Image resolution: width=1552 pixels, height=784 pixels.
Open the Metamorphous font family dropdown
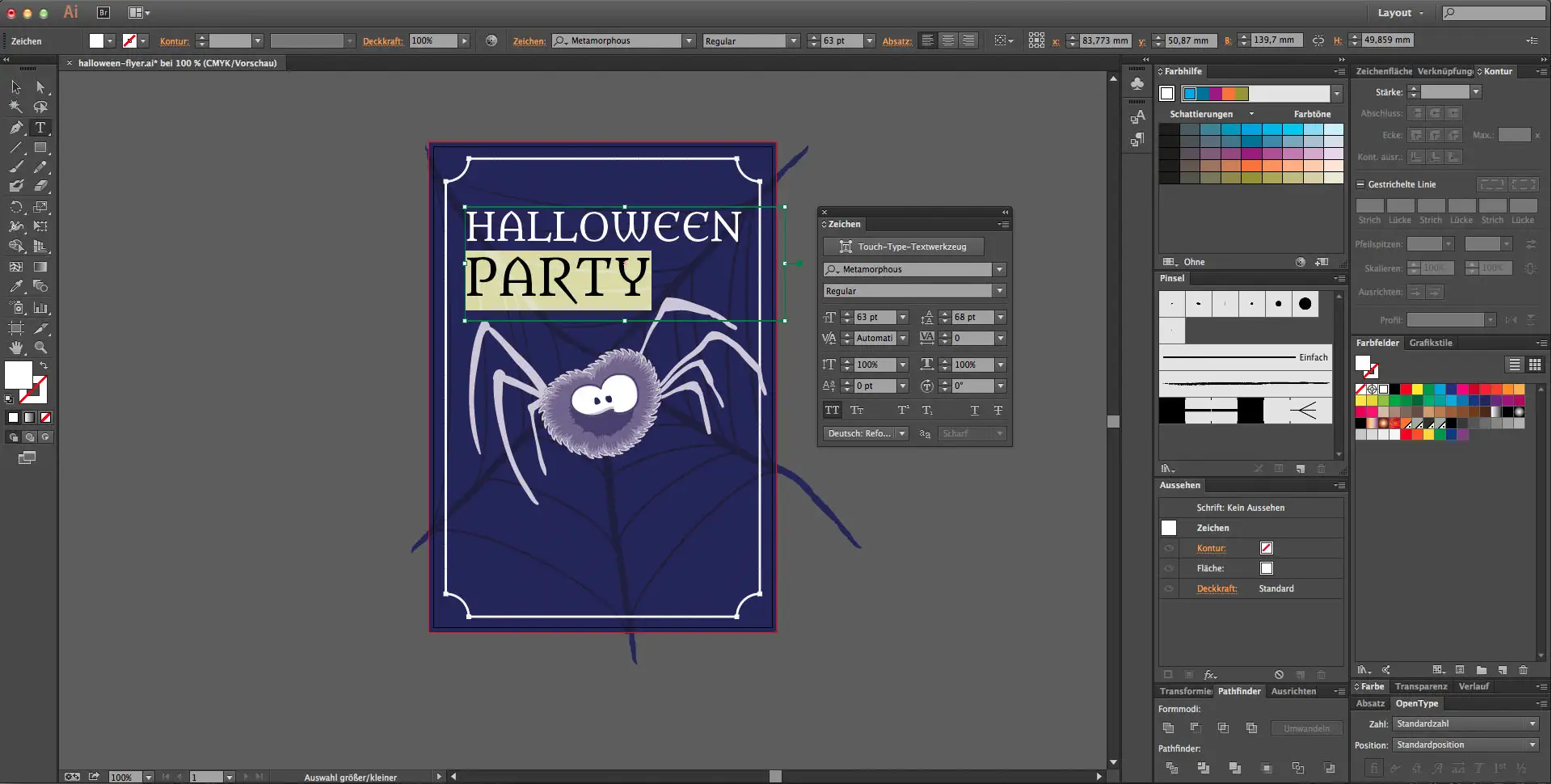coord(1000,269)
